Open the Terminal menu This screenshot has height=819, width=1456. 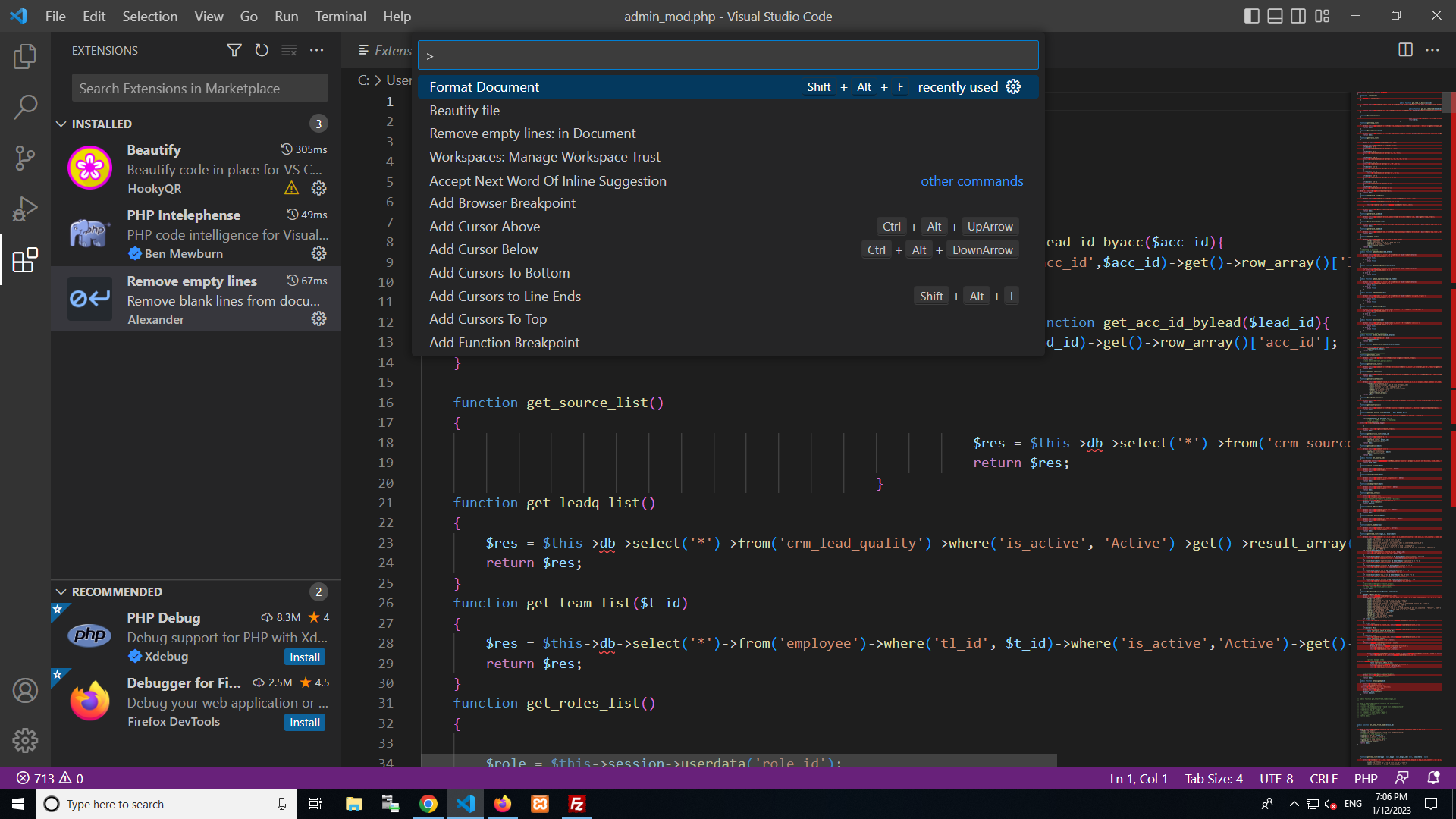coord(340,16)
